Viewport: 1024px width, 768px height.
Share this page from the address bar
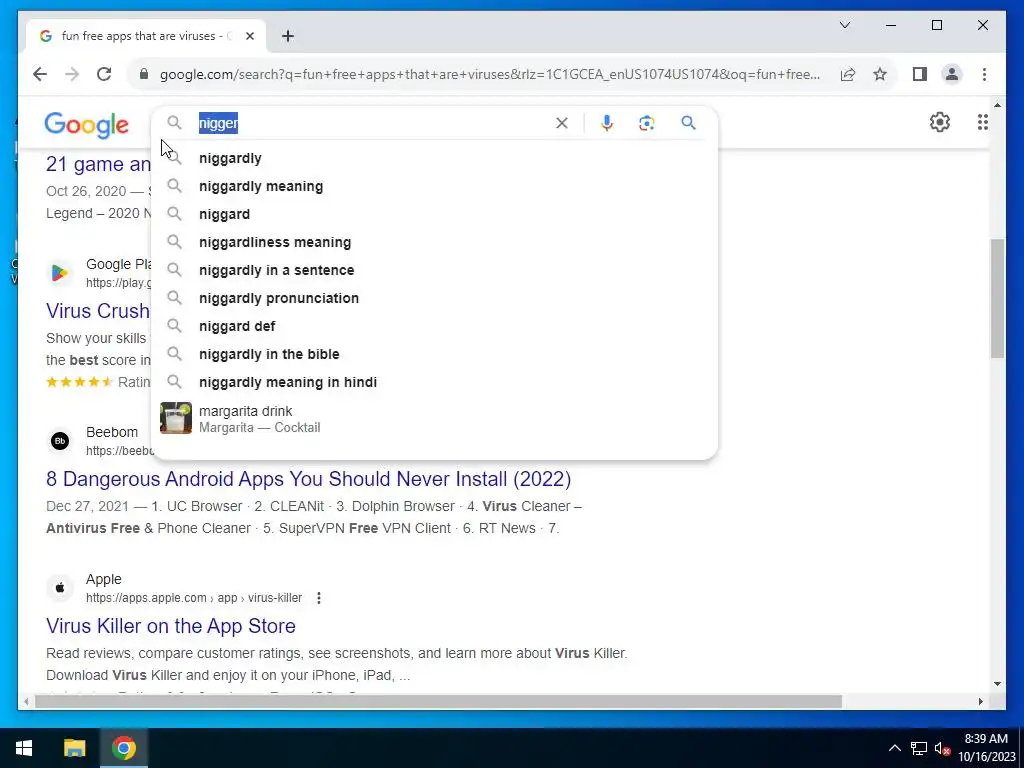[x=848, y=74]
